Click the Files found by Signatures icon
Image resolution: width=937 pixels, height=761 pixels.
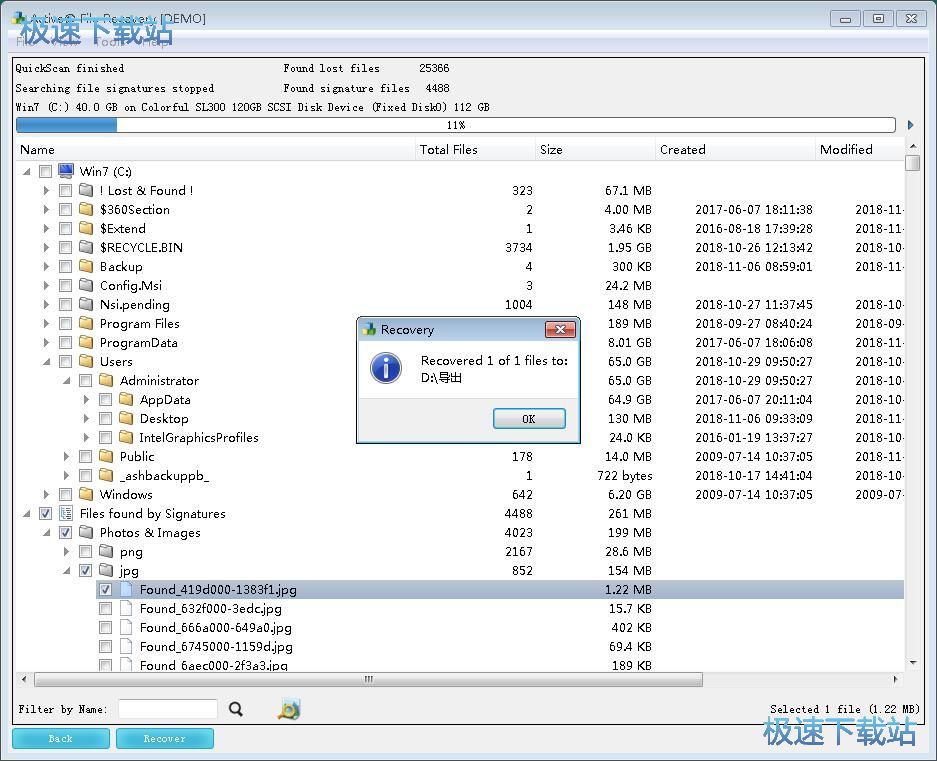tap(66, 513)
